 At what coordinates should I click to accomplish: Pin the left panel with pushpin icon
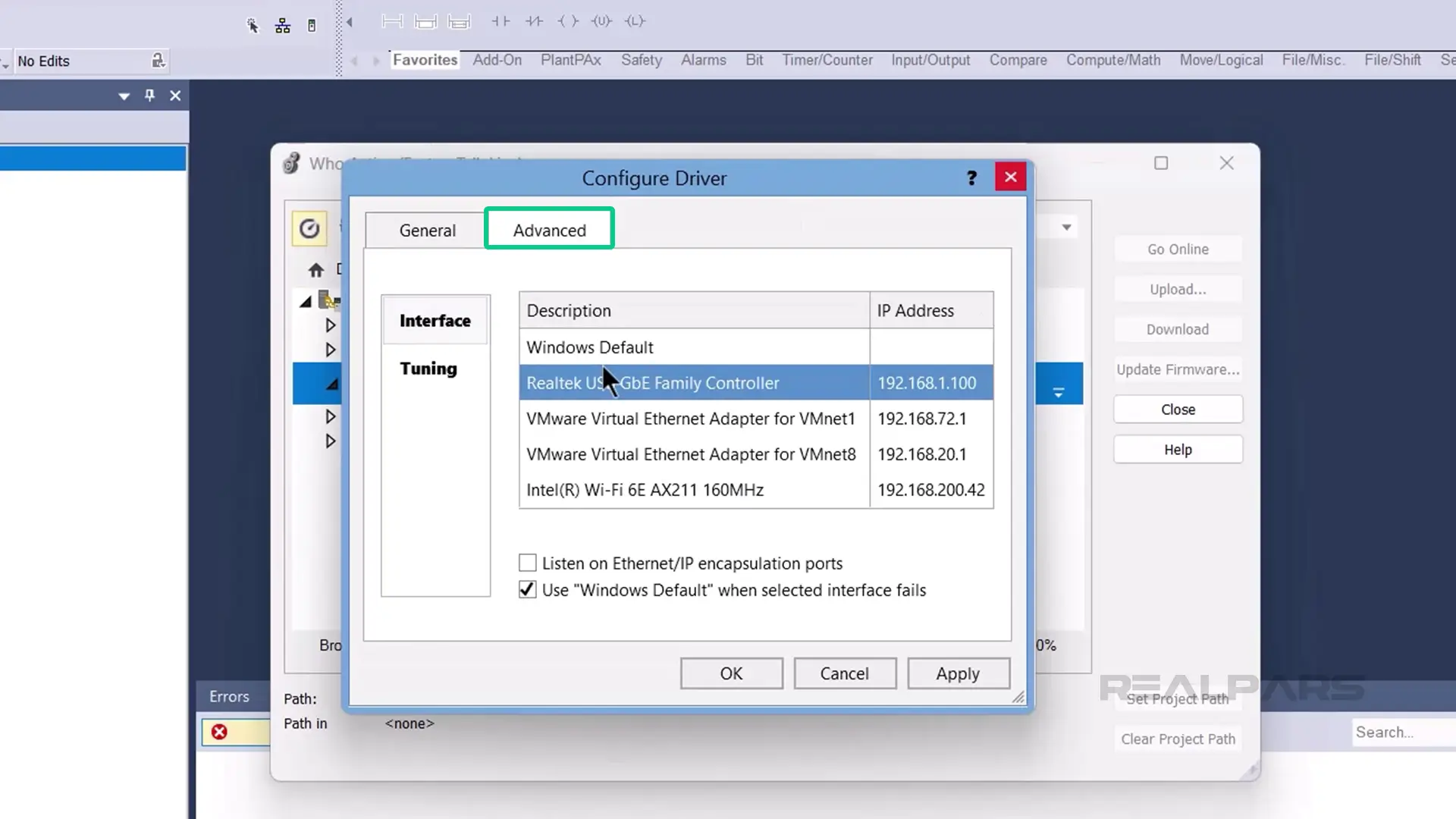pyautogui.click(x=149, y=96)
